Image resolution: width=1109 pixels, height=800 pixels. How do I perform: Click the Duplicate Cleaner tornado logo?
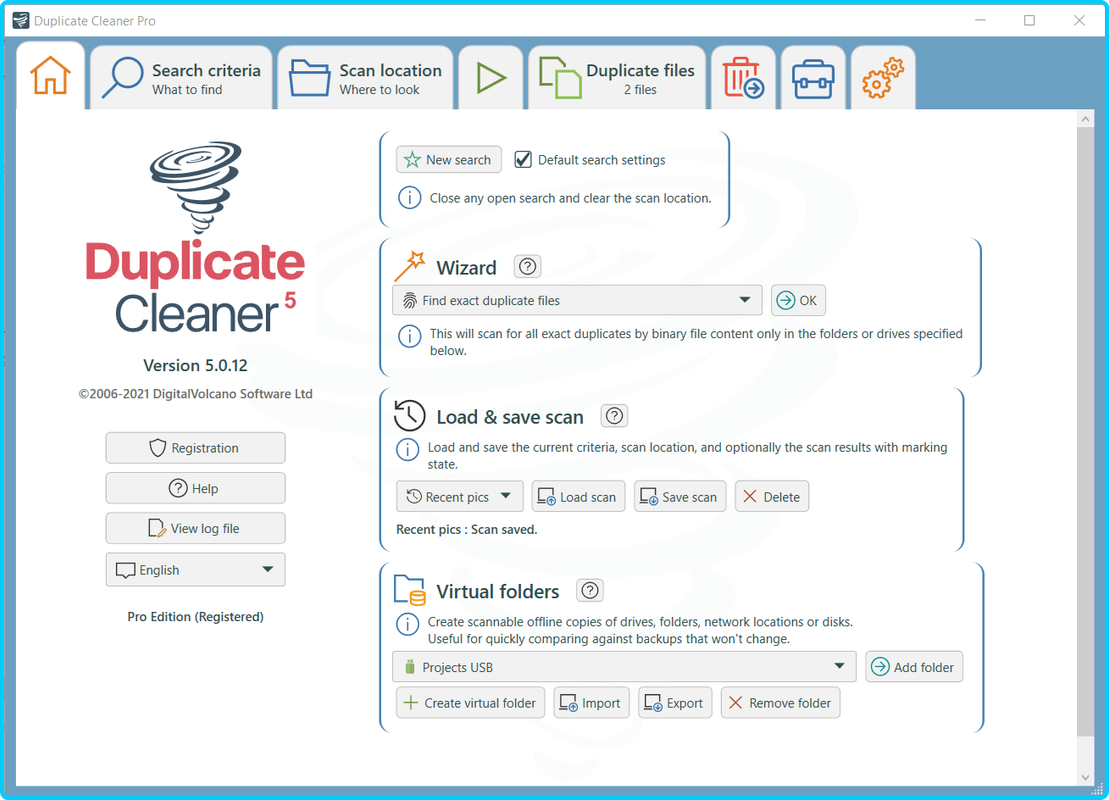click(x=195, y=188)
